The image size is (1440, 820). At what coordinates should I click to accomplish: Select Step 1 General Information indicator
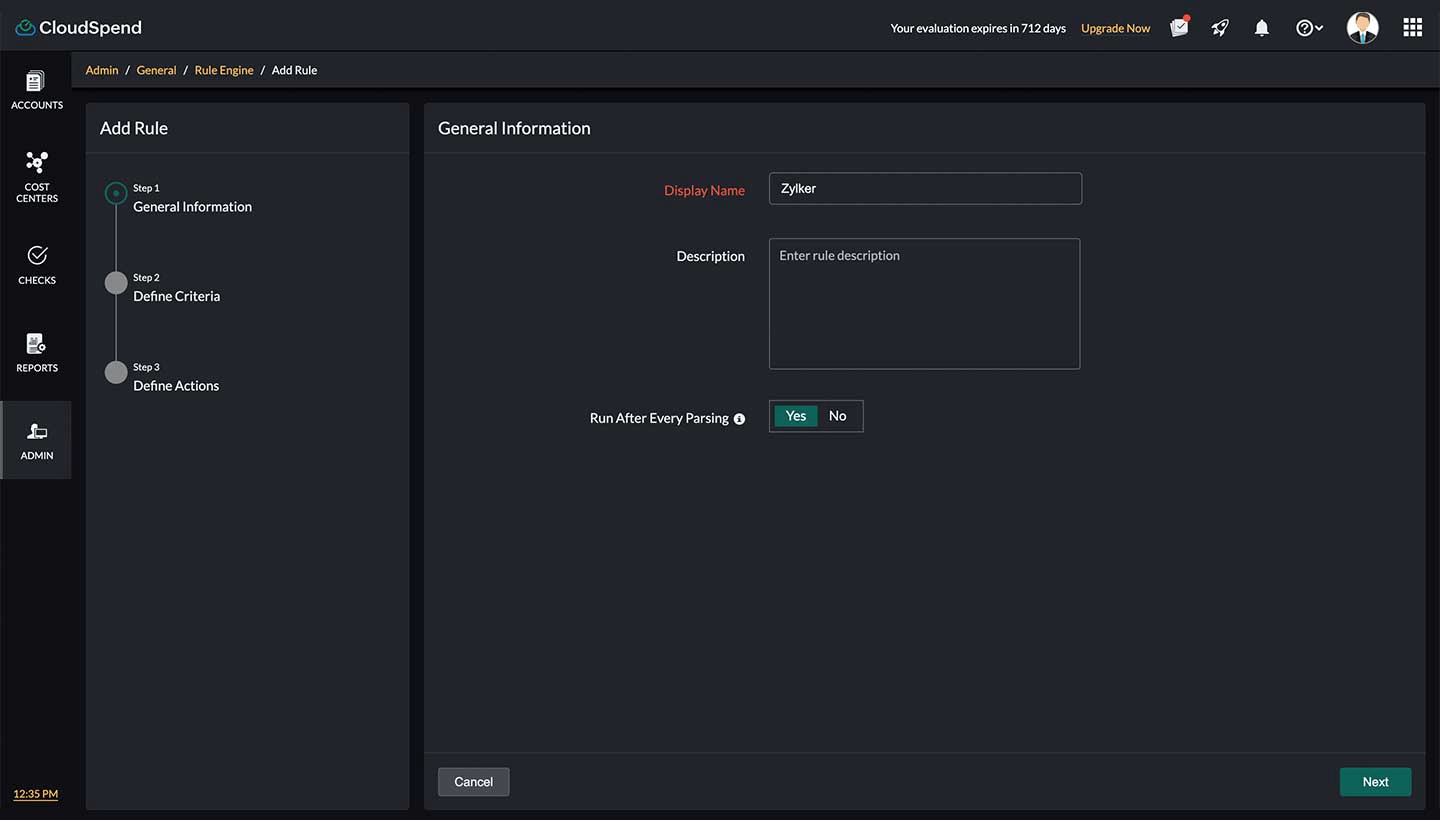pyautogui.click(x=116, y=193)
